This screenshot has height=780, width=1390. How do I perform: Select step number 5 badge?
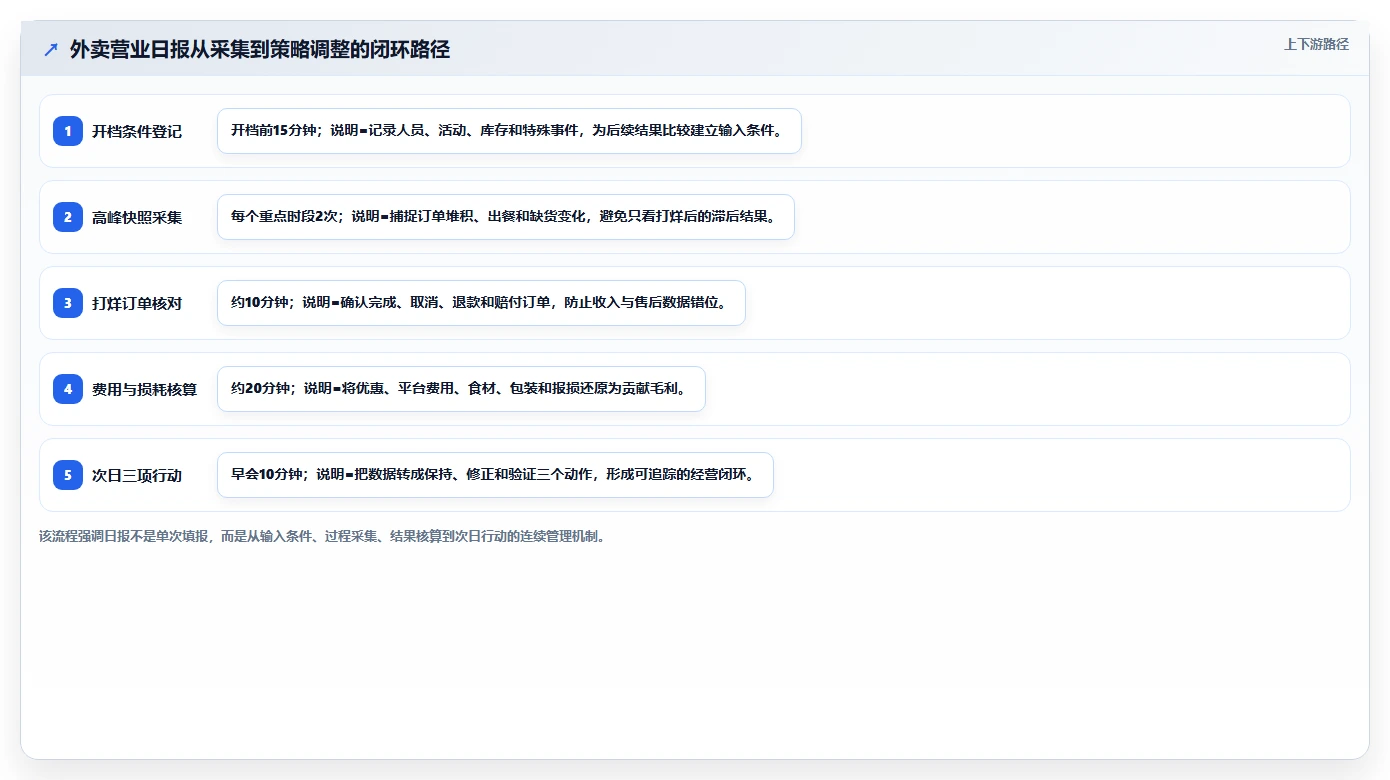click(x=68, y=475)
